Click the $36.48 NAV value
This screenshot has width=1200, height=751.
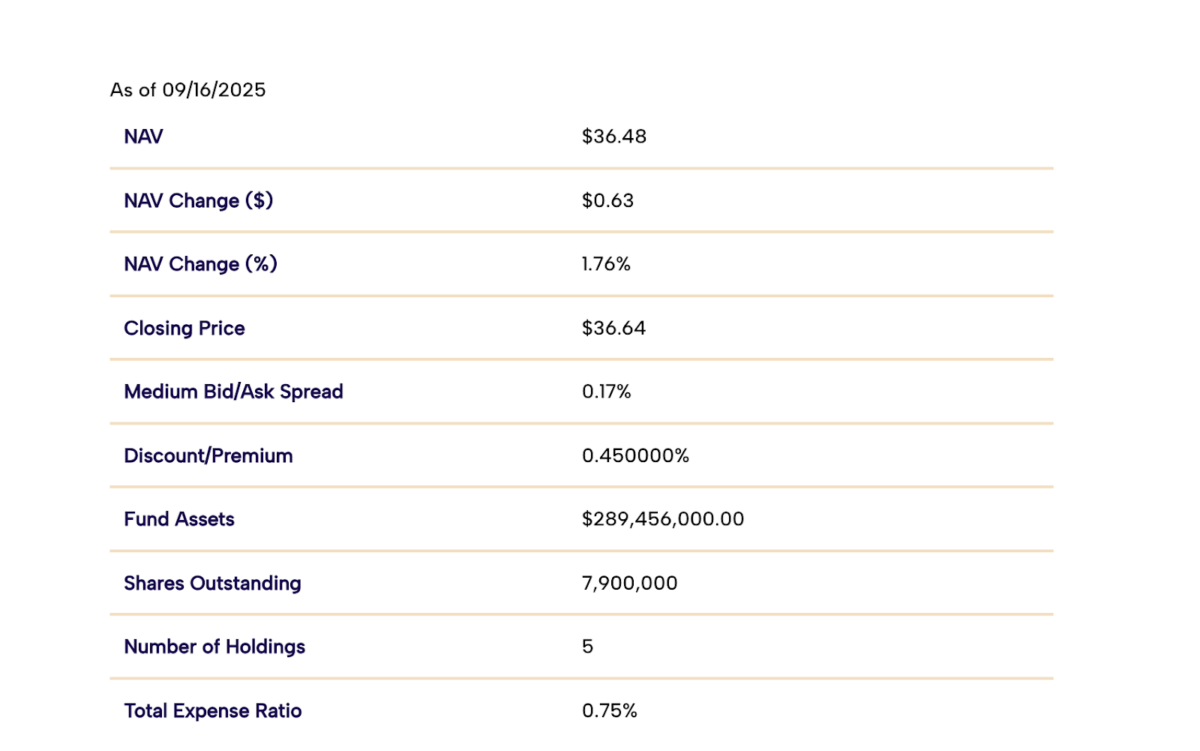(614, 136)
